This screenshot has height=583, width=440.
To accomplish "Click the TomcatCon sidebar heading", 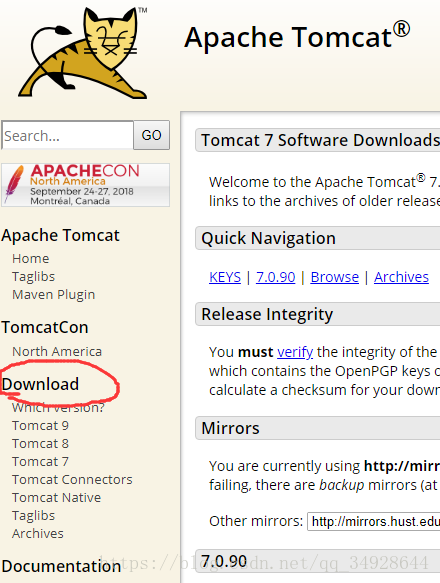I will click(x=45, y=327).
